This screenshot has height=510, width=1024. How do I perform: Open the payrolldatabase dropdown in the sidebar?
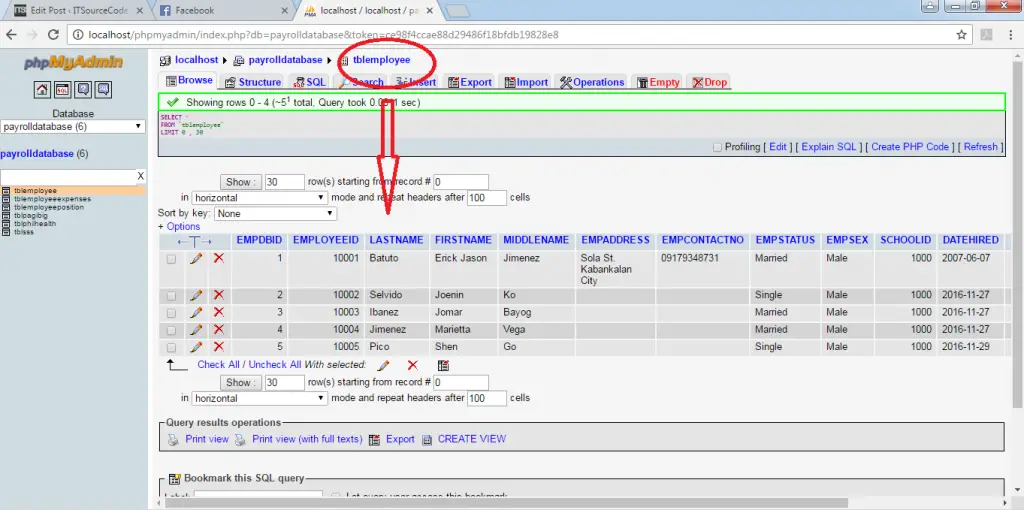[73, 127]
